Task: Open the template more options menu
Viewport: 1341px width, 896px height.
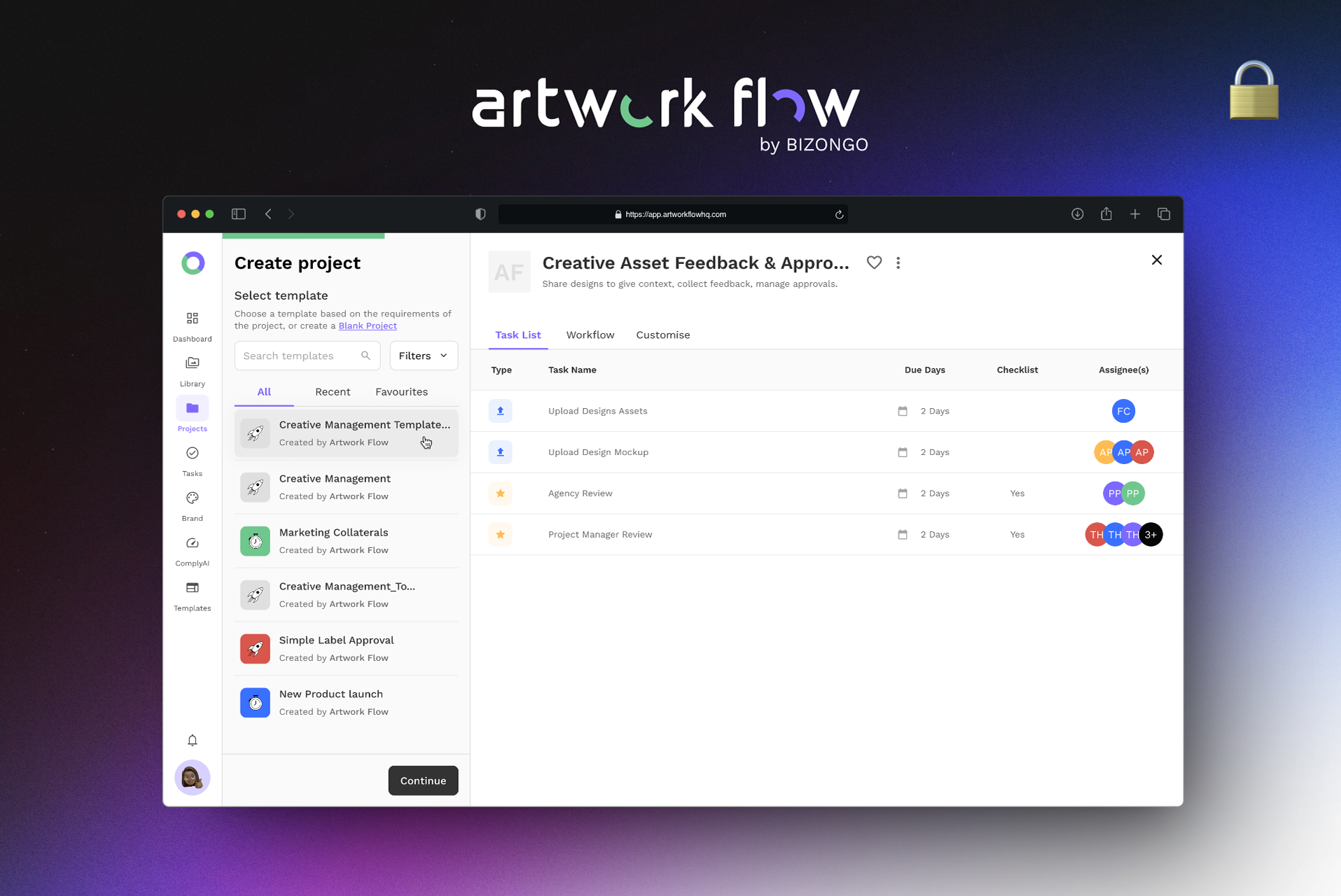Action: pos(898,262)
